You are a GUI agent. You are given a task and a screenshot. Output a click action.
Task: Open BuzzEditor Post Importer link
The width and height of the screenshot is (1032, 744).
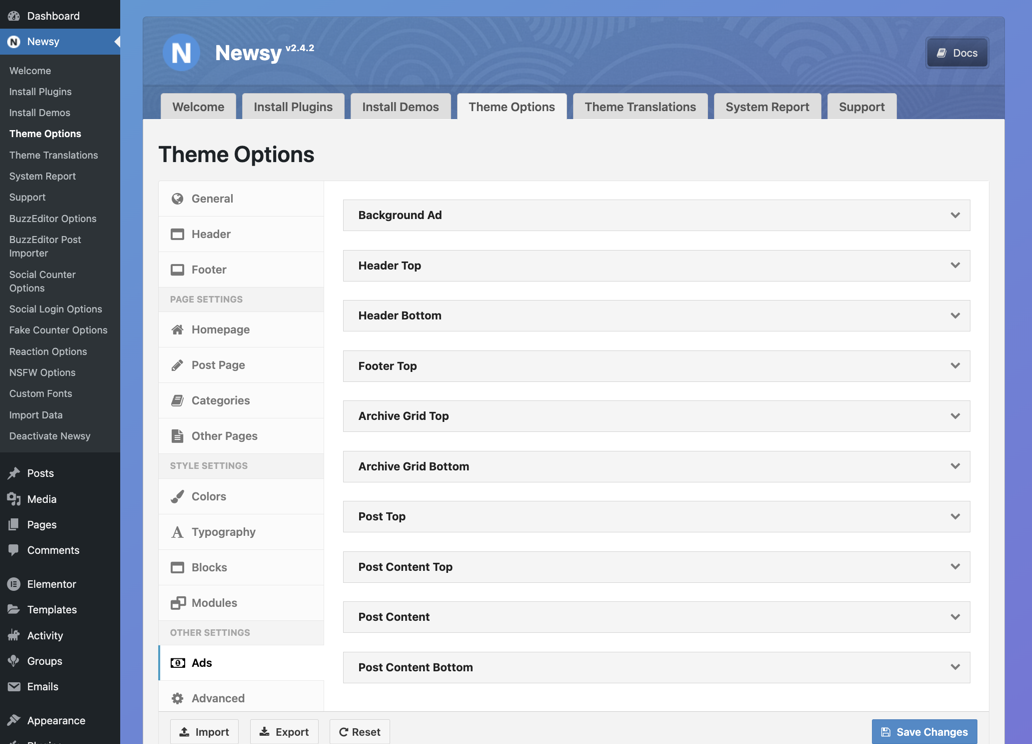(x=45, y=246)
